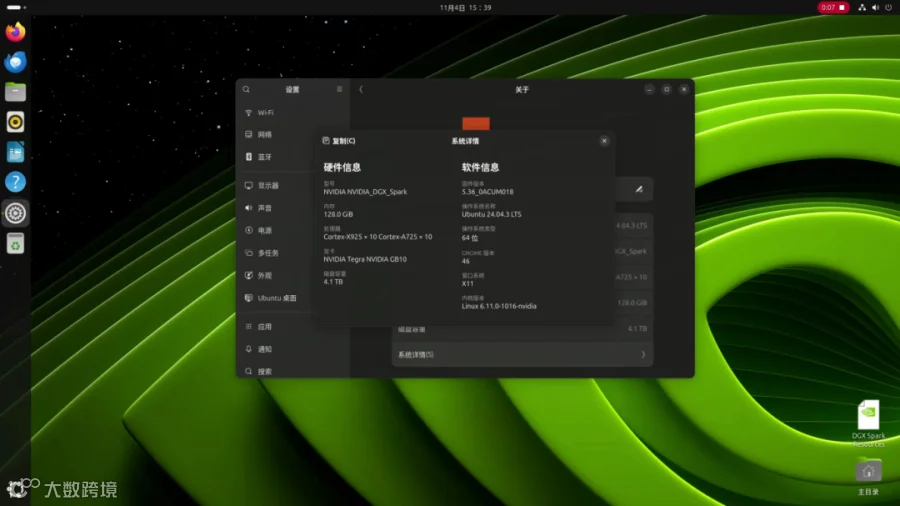
Task: Click the search icon in Settings header
Action: 246,89
